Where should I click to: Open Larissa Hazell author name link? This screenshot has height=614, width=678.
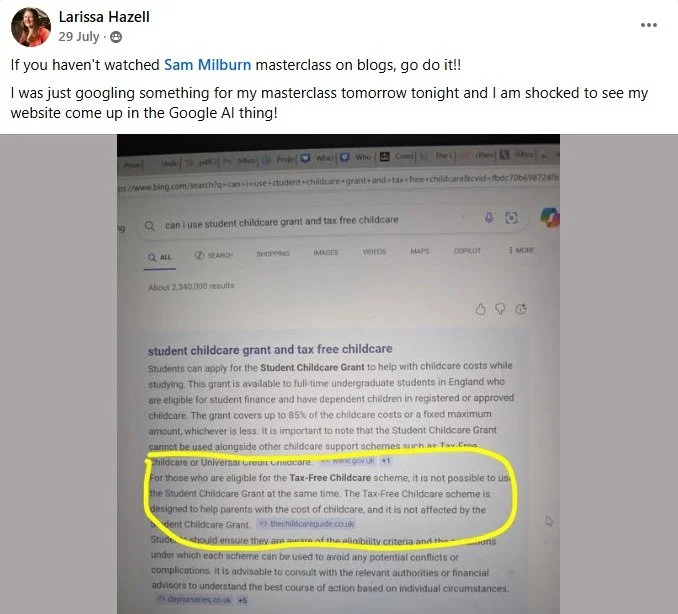[x=104, y=17]
